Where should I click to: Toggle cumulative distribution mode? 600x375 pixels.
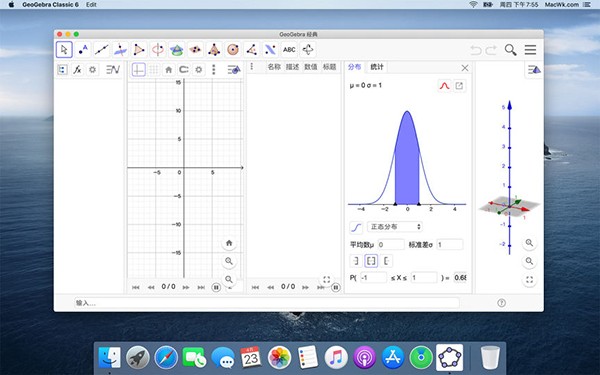(356, 227)
